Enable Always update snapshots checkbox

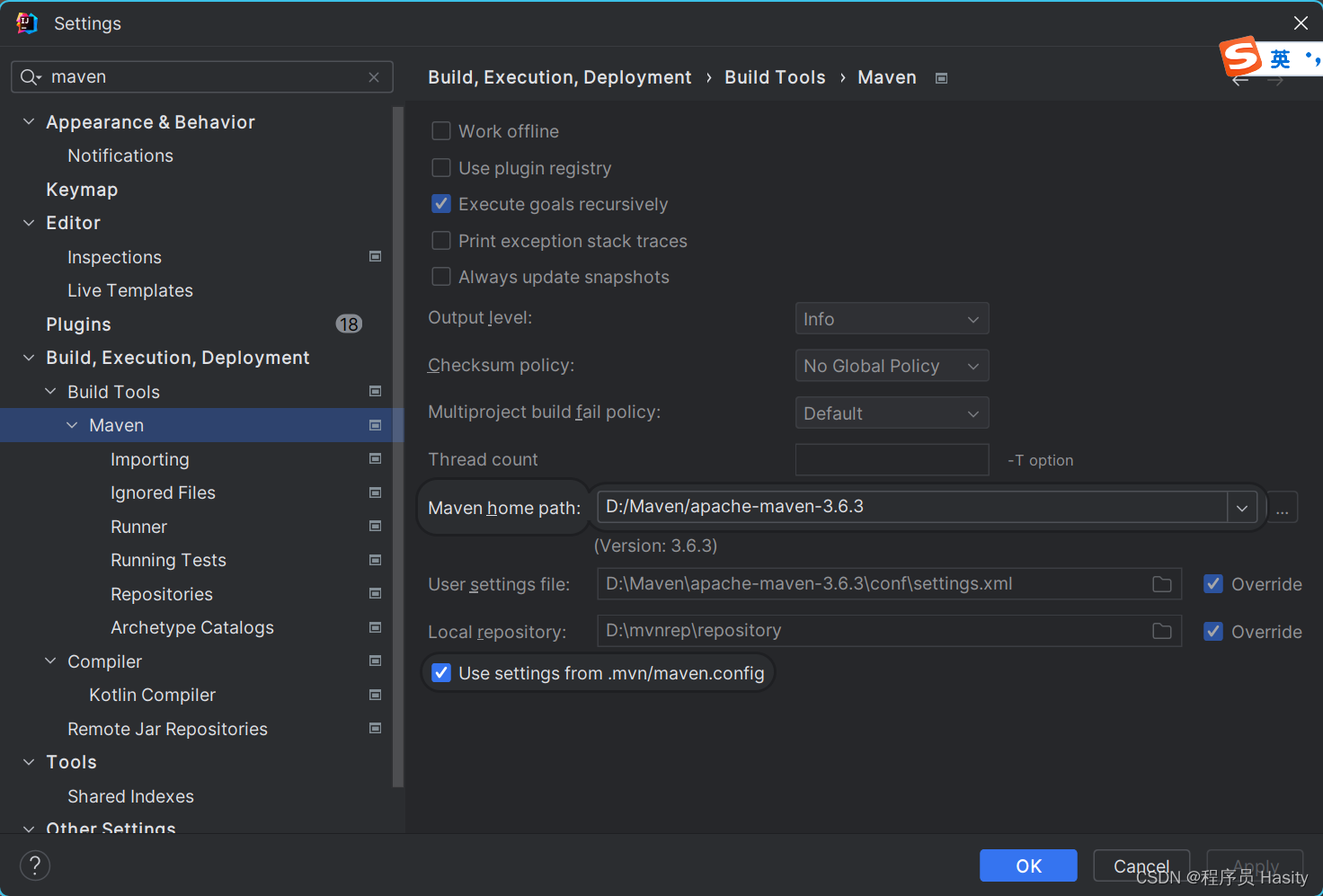(x=441, y=277)
